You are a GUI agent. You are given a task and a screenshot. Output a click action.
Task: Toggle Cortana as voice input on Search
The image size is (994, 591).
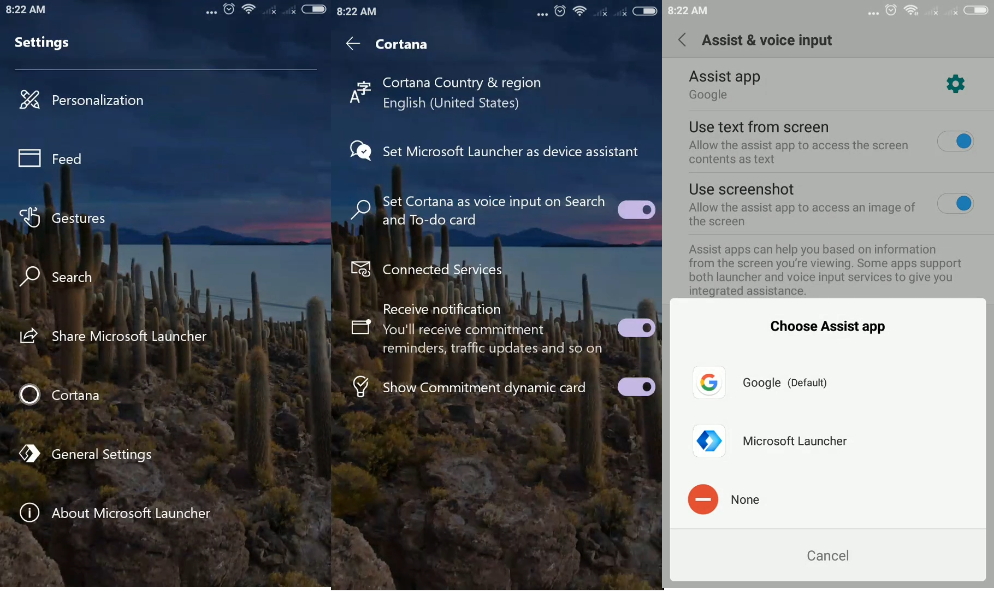(636, 210)
